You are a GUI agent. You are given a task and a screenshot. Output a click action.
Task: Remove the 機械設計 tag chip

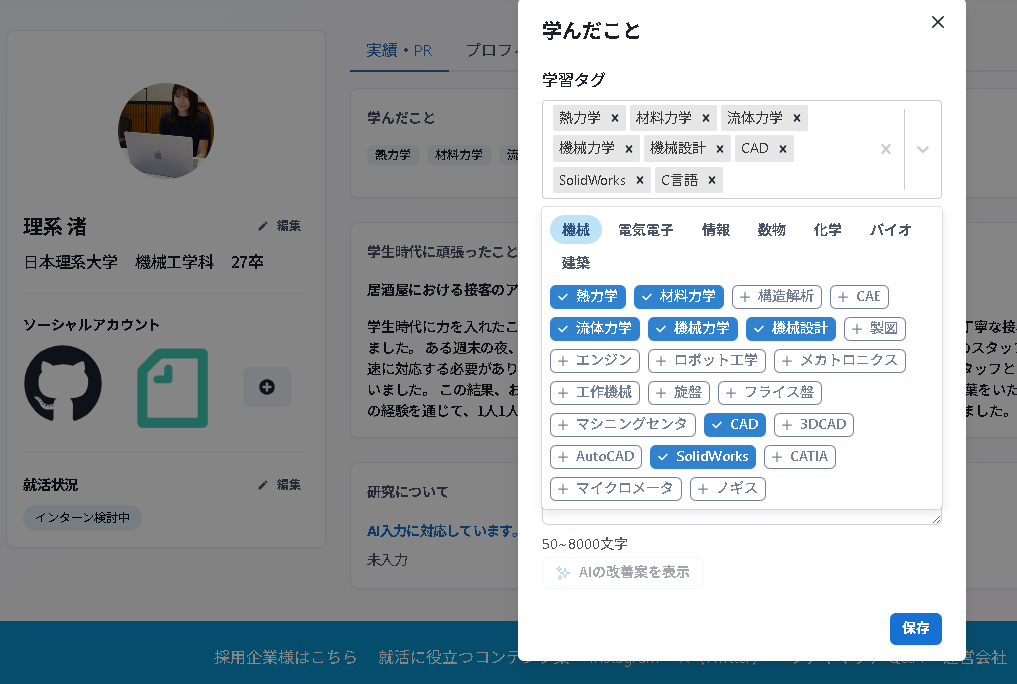(719, 149)
